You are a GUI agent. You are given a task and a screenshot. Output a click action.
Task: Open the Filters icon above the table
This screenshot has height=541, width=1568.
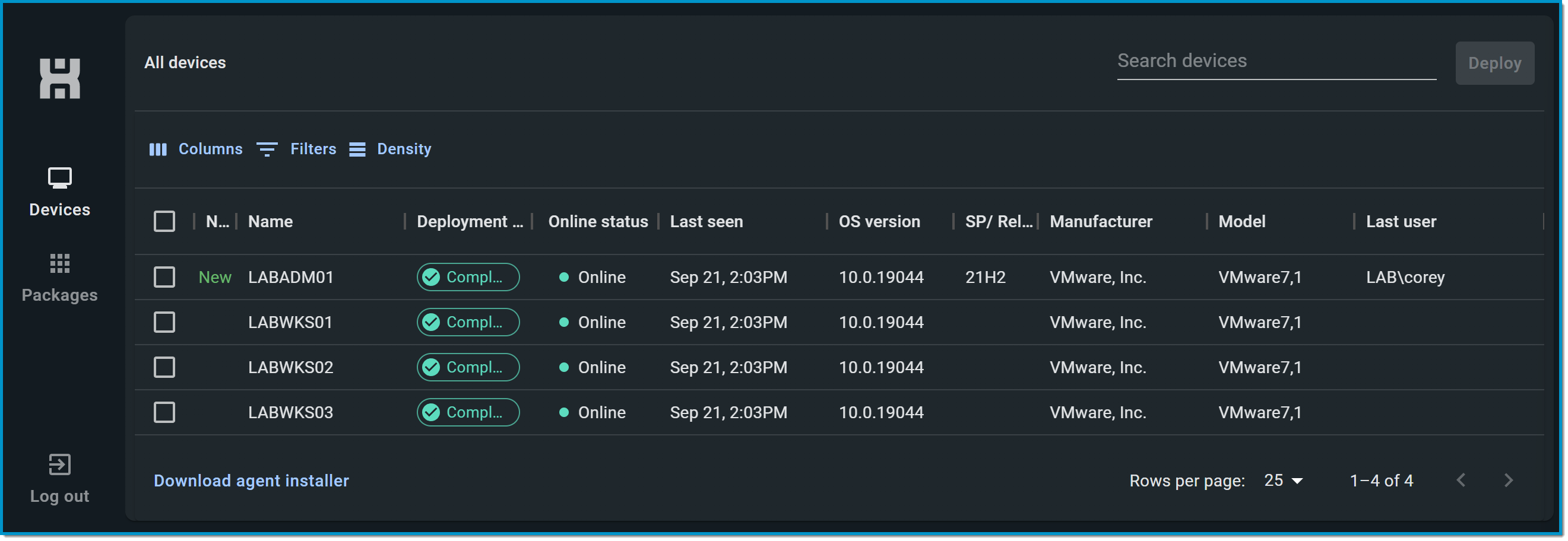pos(267,149)
